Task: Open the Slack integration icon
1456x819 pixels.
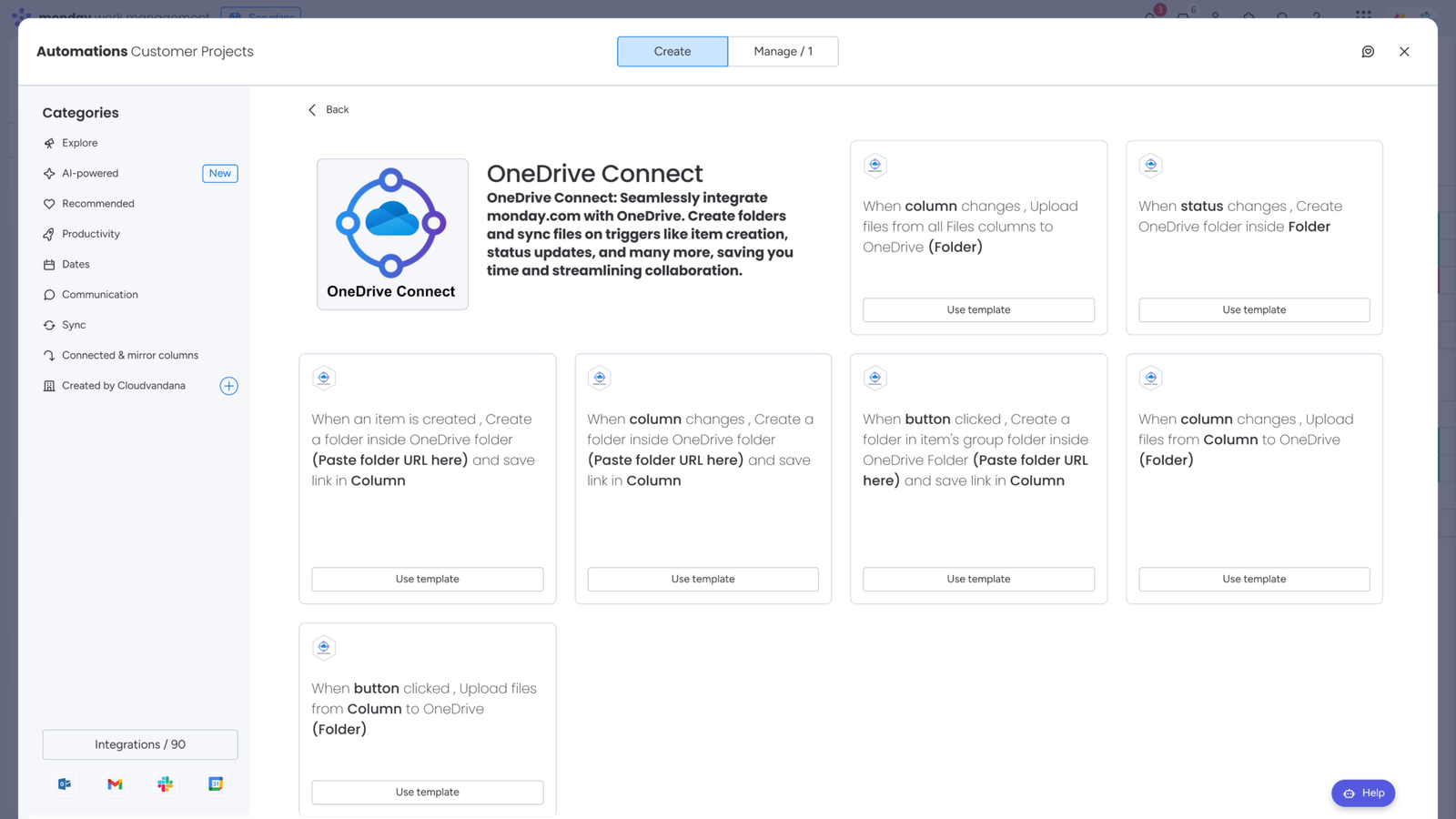Action: [x=165, y=784]
